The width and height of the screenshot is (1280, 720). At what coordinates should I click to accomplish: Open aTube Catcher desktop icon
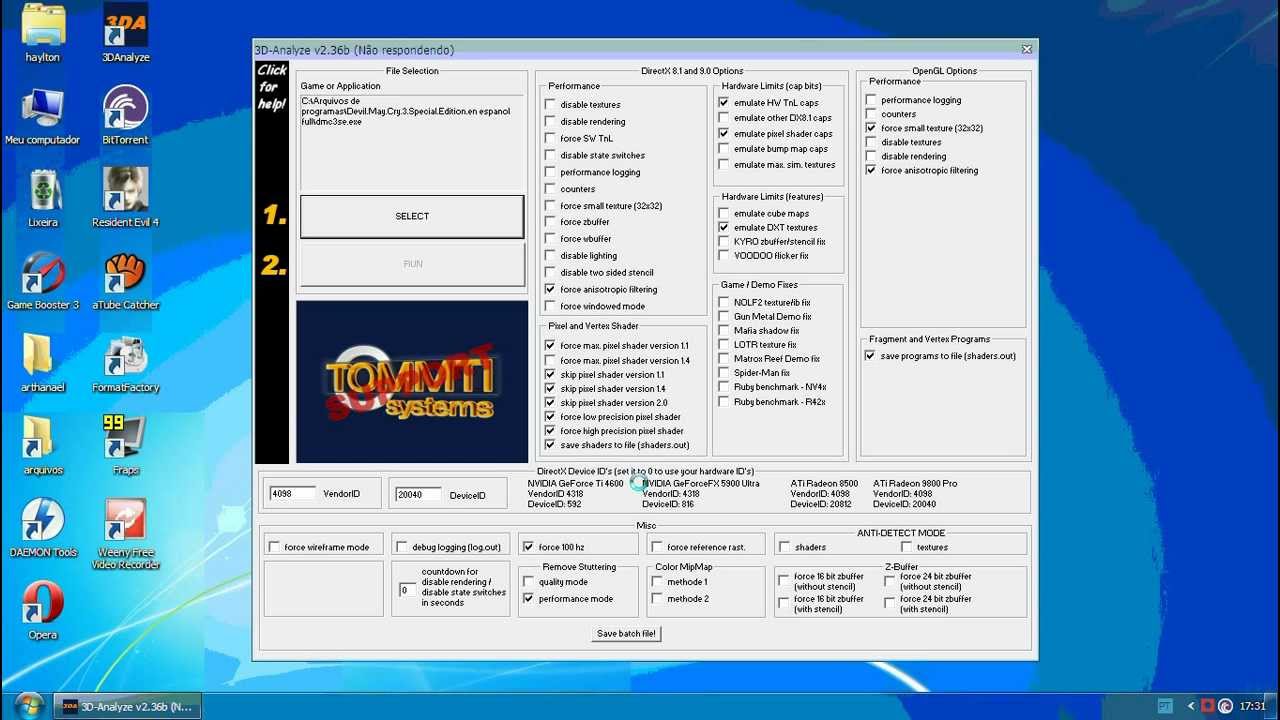[x=126, y=281]
